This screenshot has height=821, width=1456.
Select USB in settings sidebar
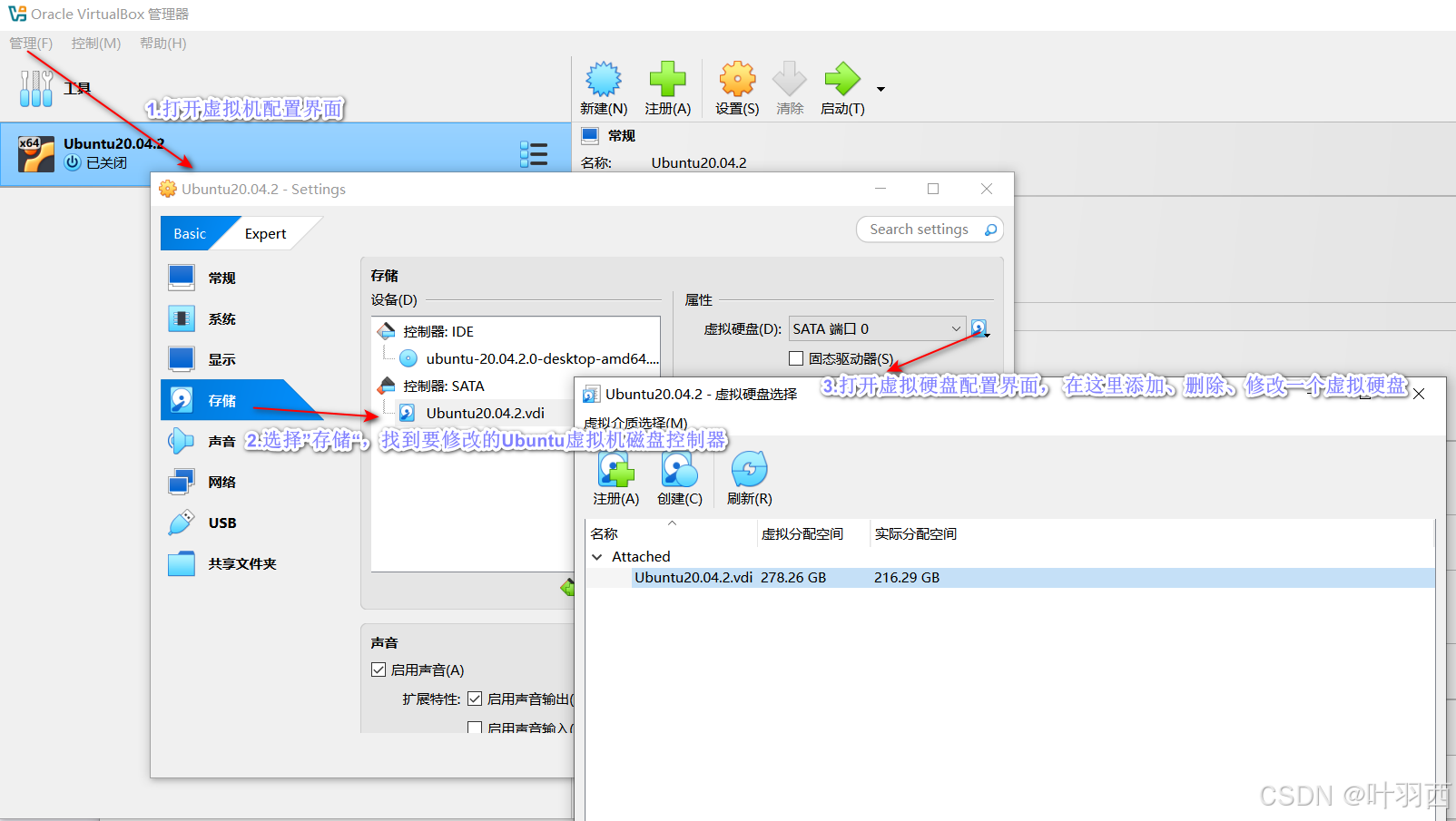tap(222, 523)
